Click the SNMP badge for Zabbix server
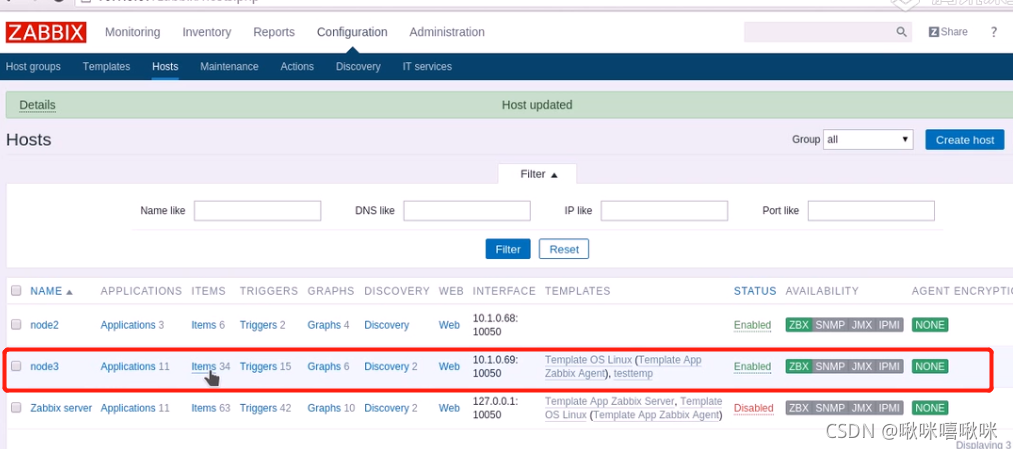The width and height of the screenshot is (1013, 449). pyautogui.click(x=830, y=408)
